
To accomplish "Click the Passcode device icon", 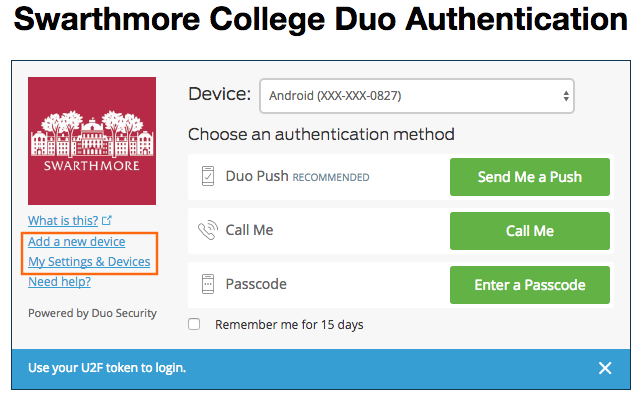I will coord(207,285).
